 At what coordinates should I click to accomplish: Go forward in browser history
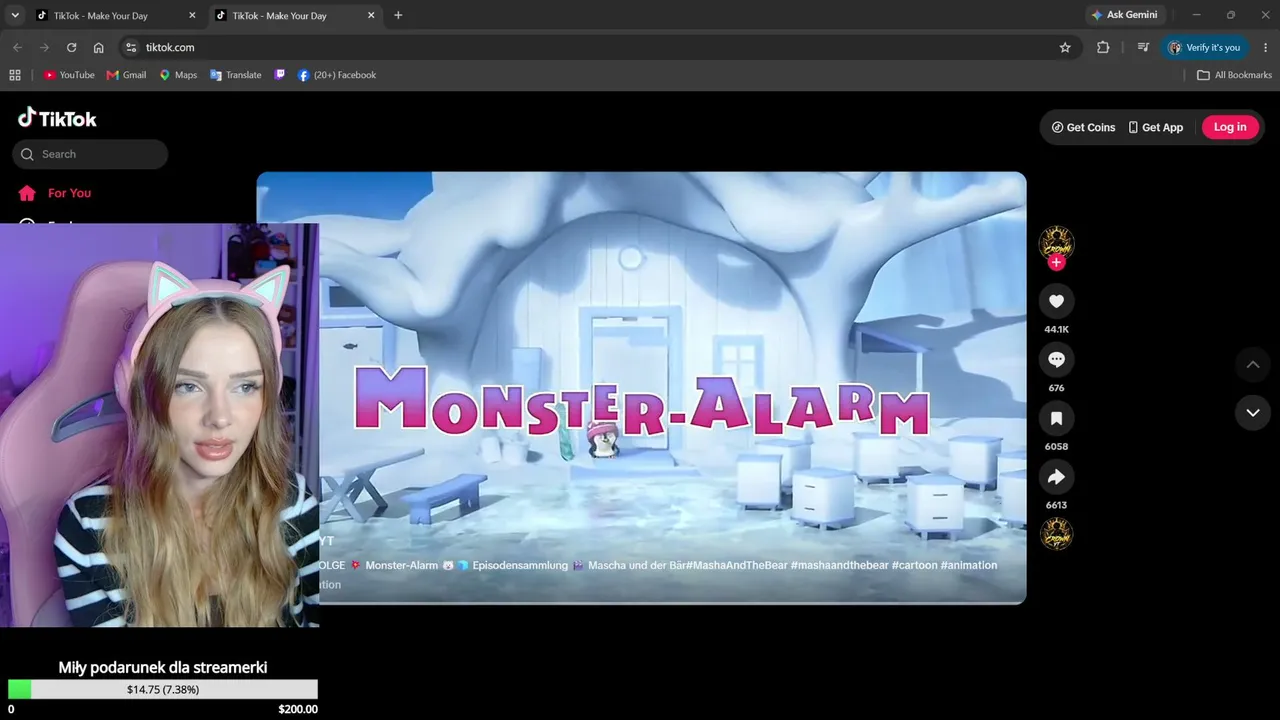pyautogui.click(x=44, y=47)
